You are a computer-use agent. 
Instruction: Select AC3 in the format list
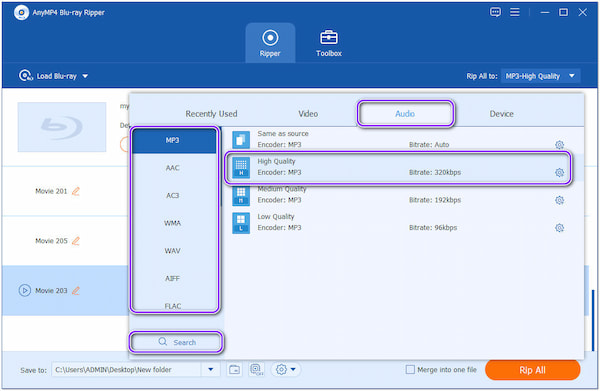click(173, 196)
